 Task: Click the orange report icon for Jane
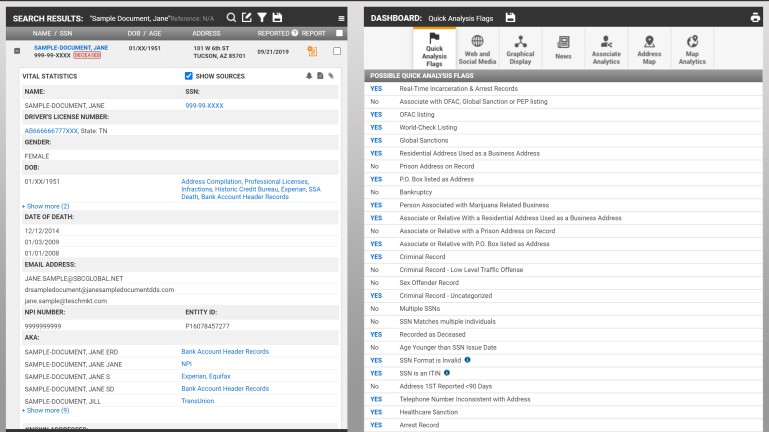click(312, 51)
